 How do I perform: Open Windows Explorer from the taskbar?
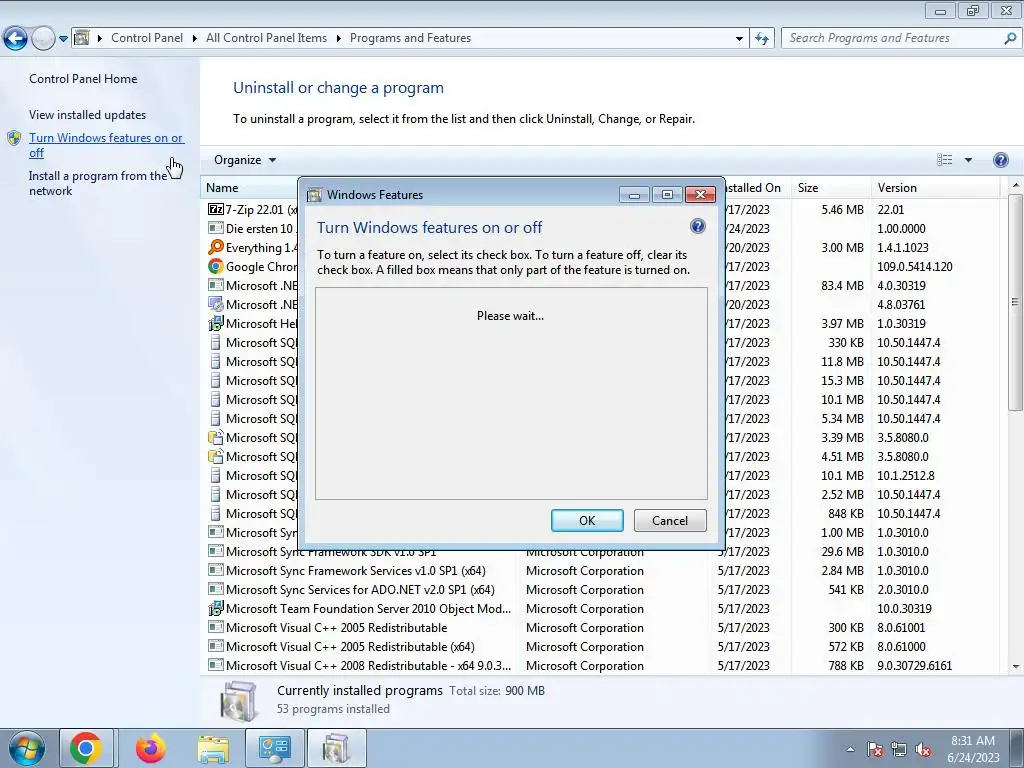[x=213, y=748]
